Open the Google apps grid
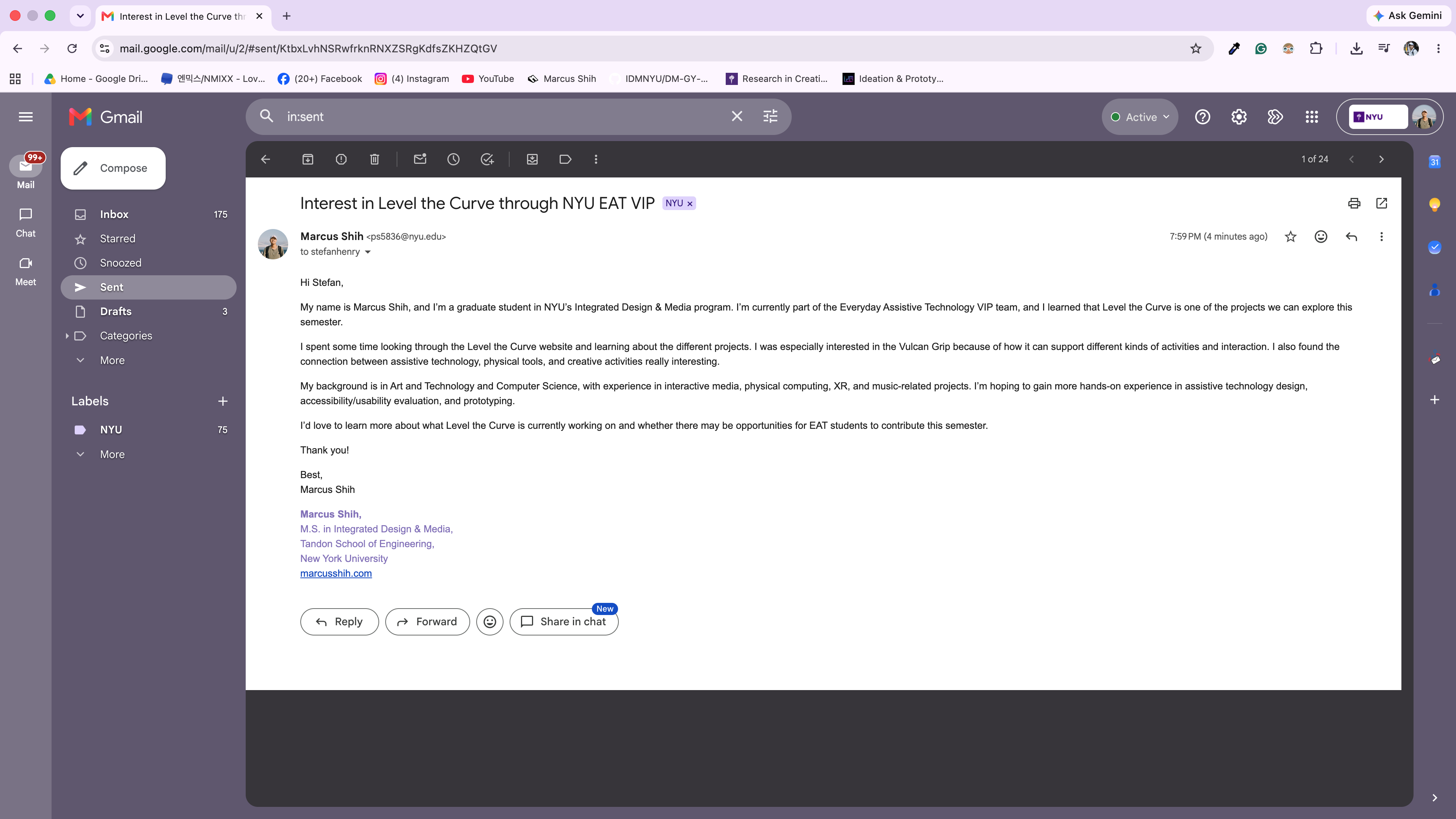Viewport: 1456px width, 819px height. tap(1312, 117)
